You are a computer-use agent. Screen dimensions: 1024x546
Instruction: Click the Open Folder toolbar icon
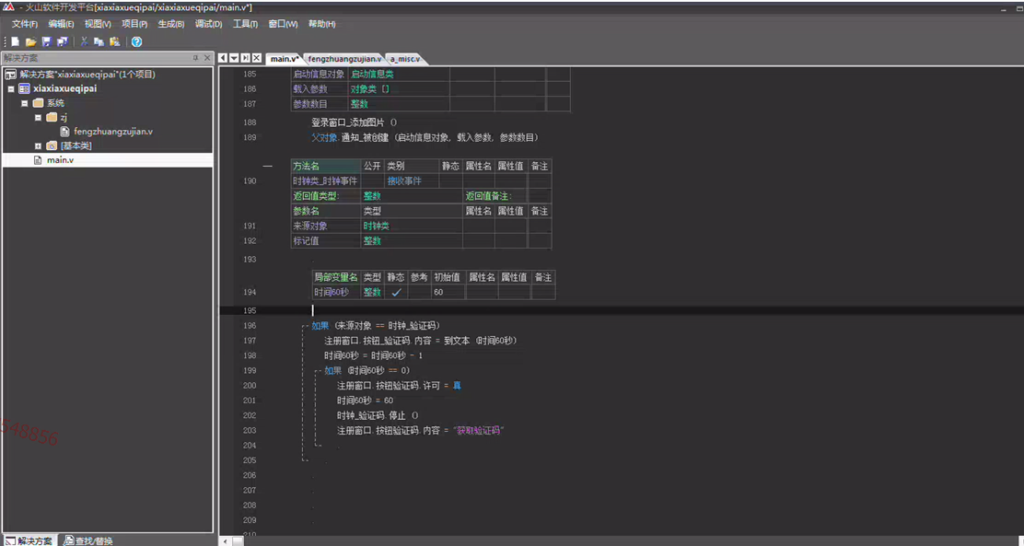tap(31, 42)
